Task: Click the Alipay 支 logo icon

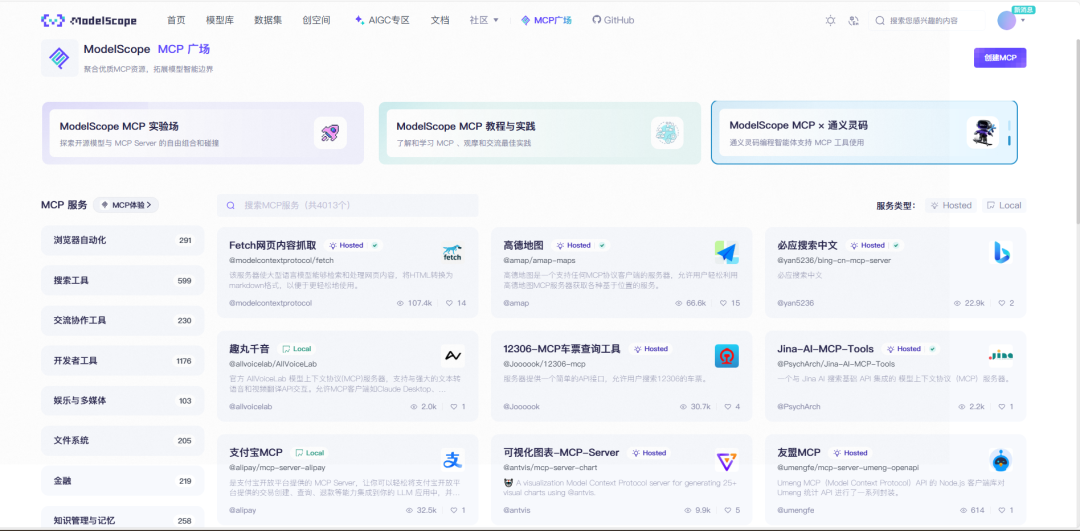Action: (x=452, y=459)
